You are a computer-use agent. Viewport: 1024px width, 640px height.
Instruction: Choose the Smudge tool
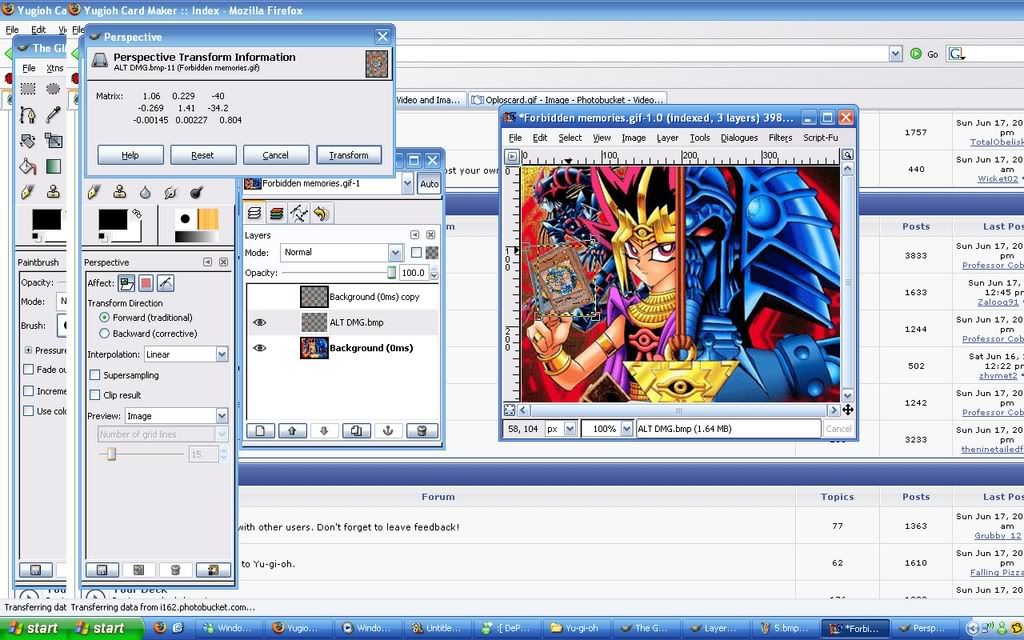(170, 192)
